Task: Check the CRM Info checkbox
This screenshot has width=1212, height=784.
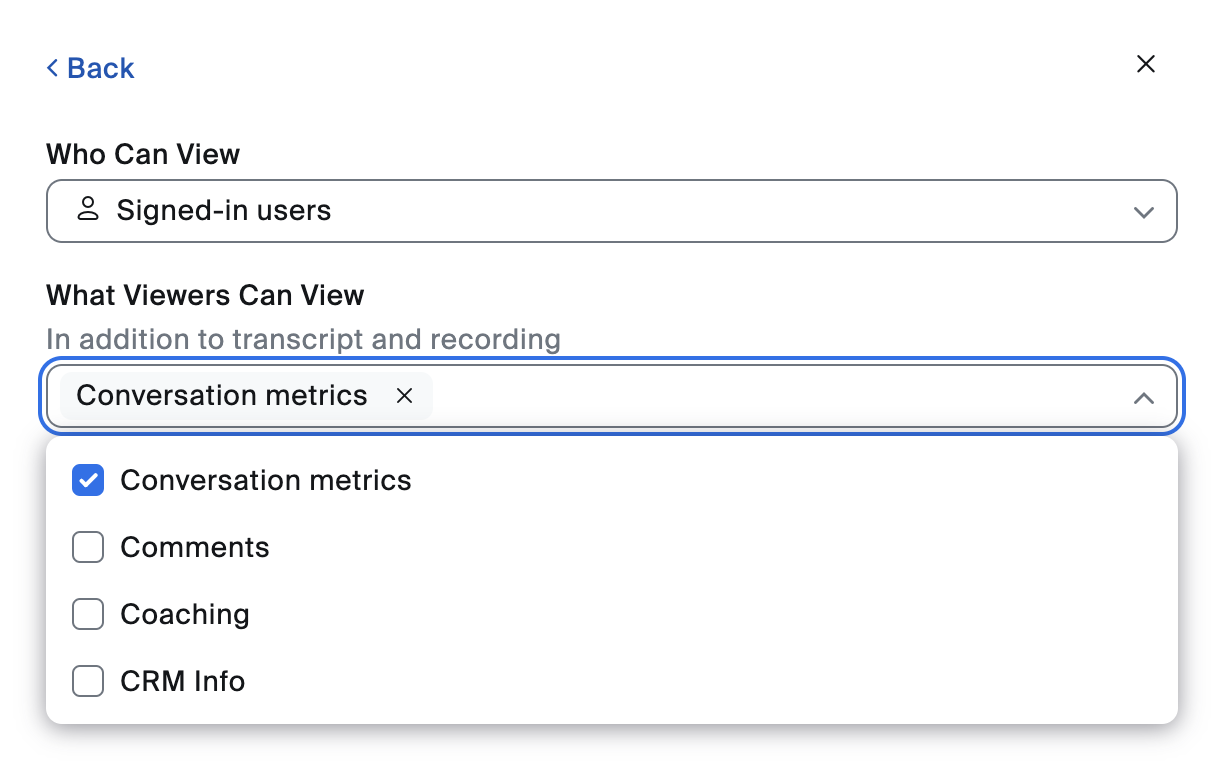Action: pos(88,682)
